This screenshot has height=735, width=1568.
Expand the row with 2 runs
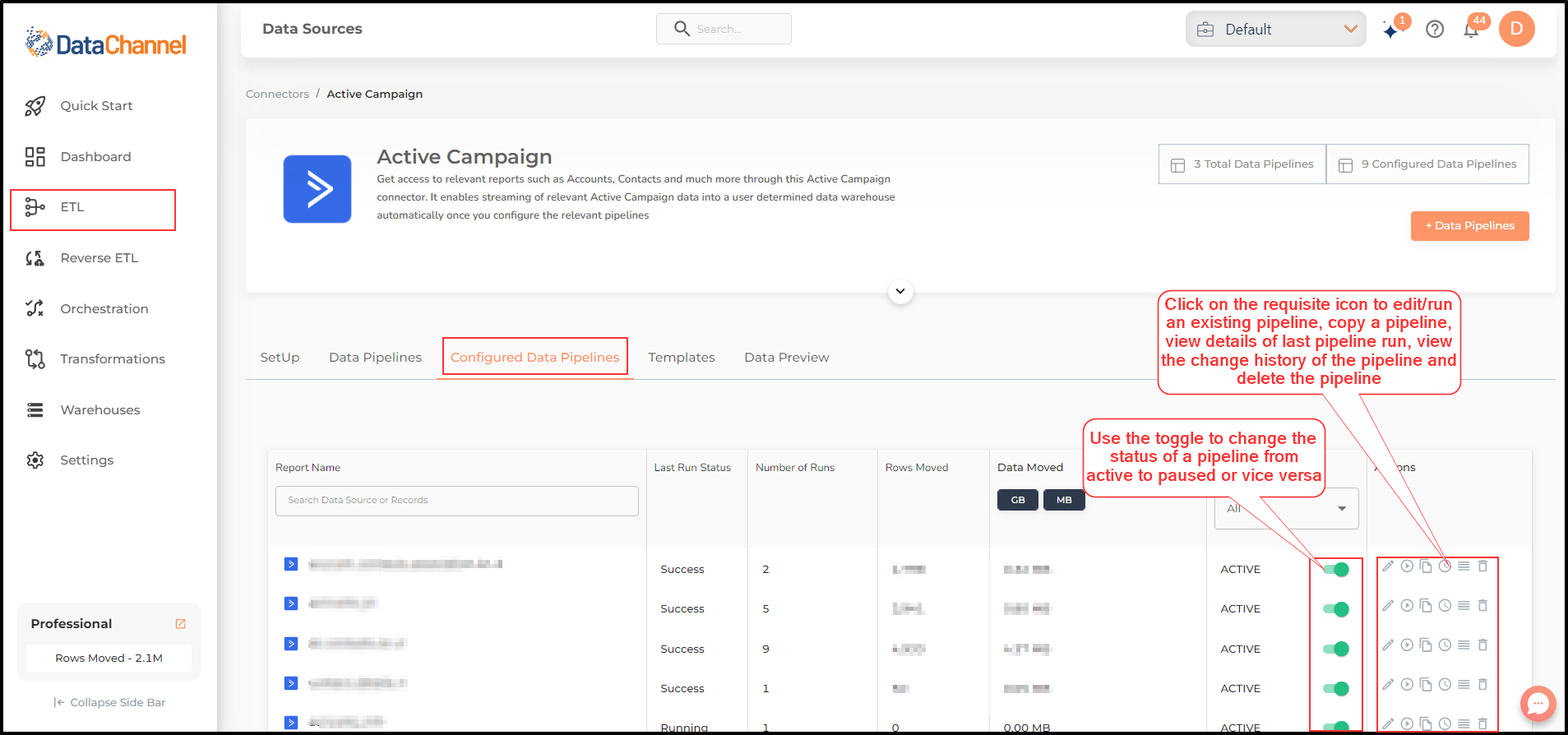point(291,564)
